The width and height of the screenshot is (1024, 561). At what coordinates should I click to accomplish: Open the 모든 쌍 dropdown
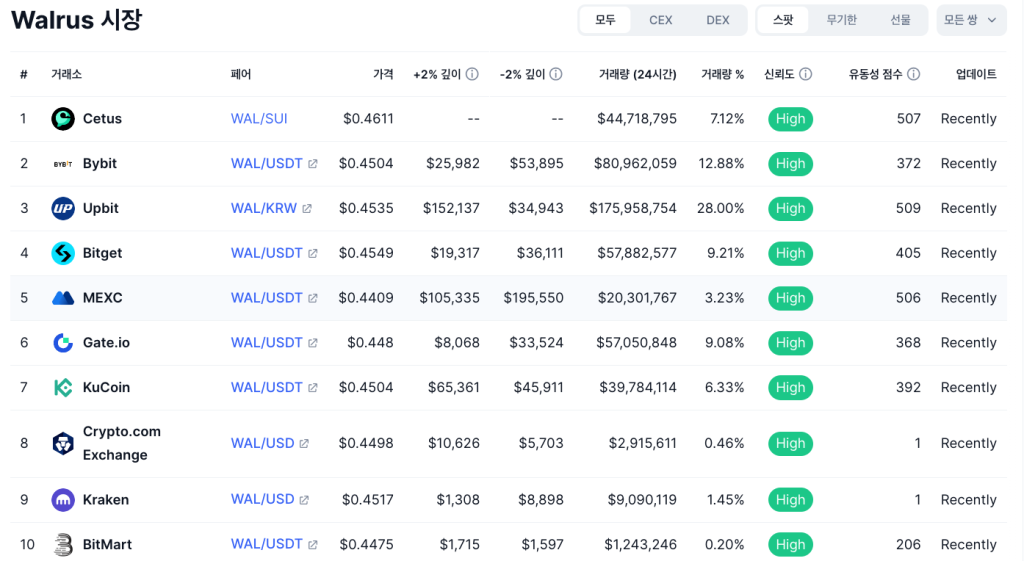971,20
